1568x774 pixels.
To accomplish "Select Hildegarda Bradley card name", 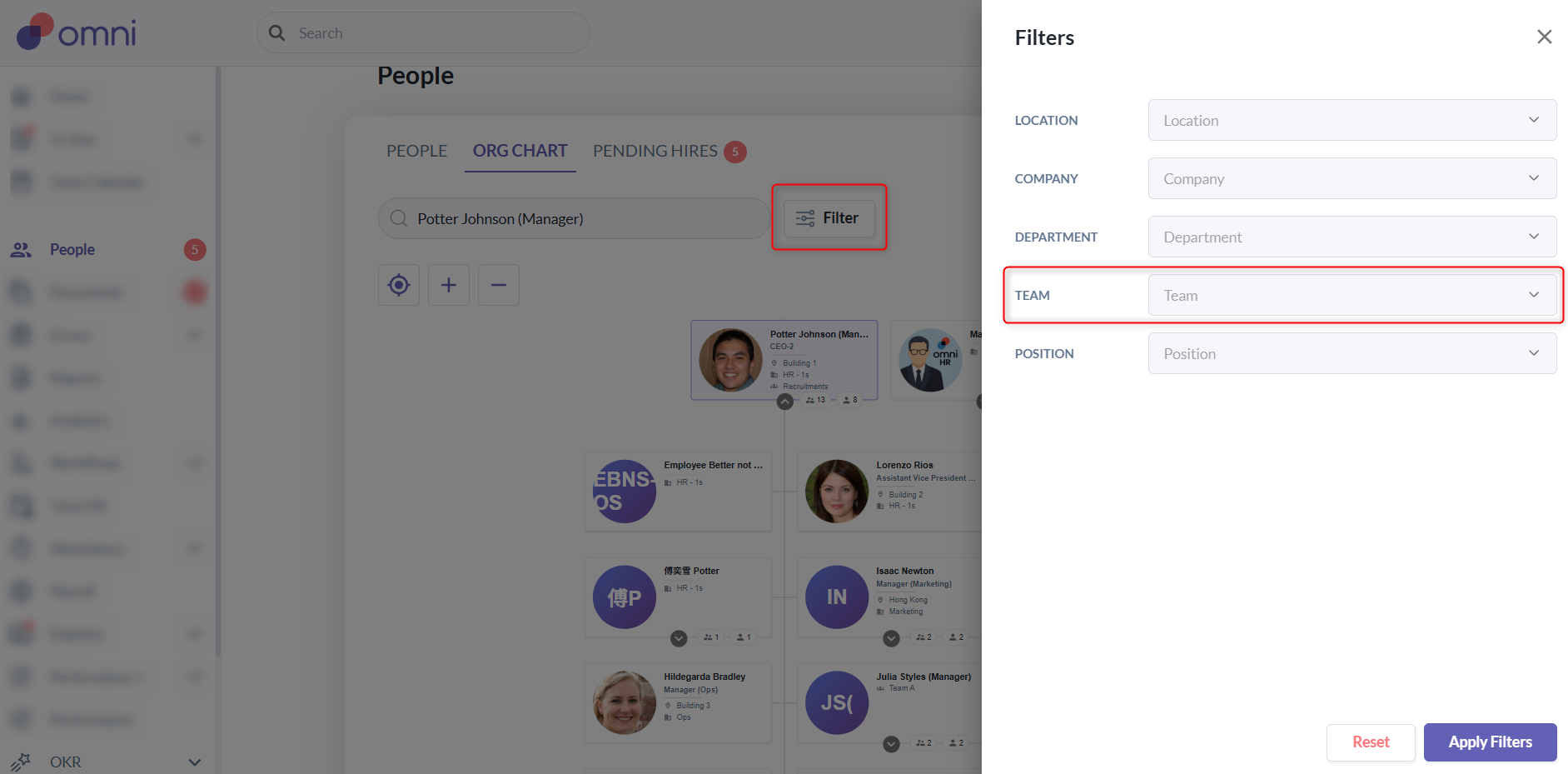I will tap(704, 677).
